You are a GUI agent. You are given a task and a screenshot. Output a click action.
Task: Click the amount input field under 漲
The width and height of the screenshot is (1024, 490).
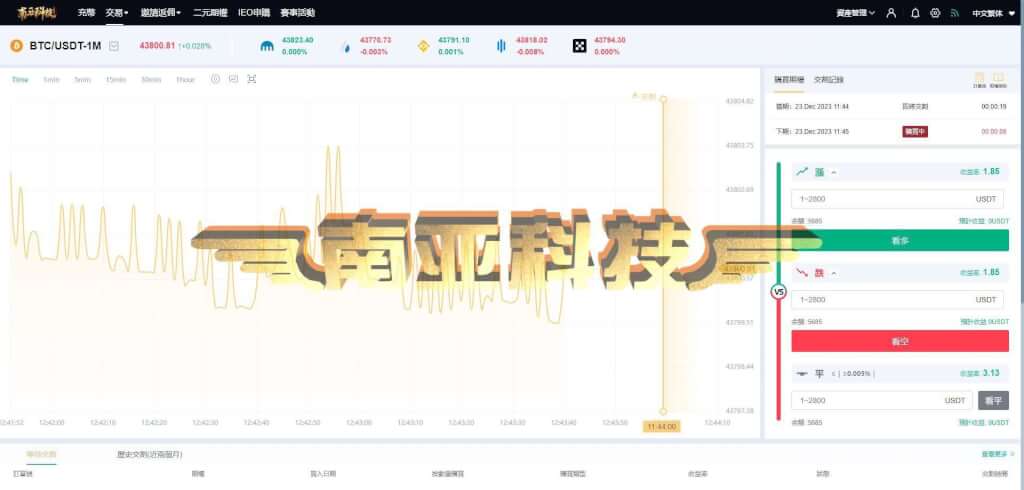897,199
